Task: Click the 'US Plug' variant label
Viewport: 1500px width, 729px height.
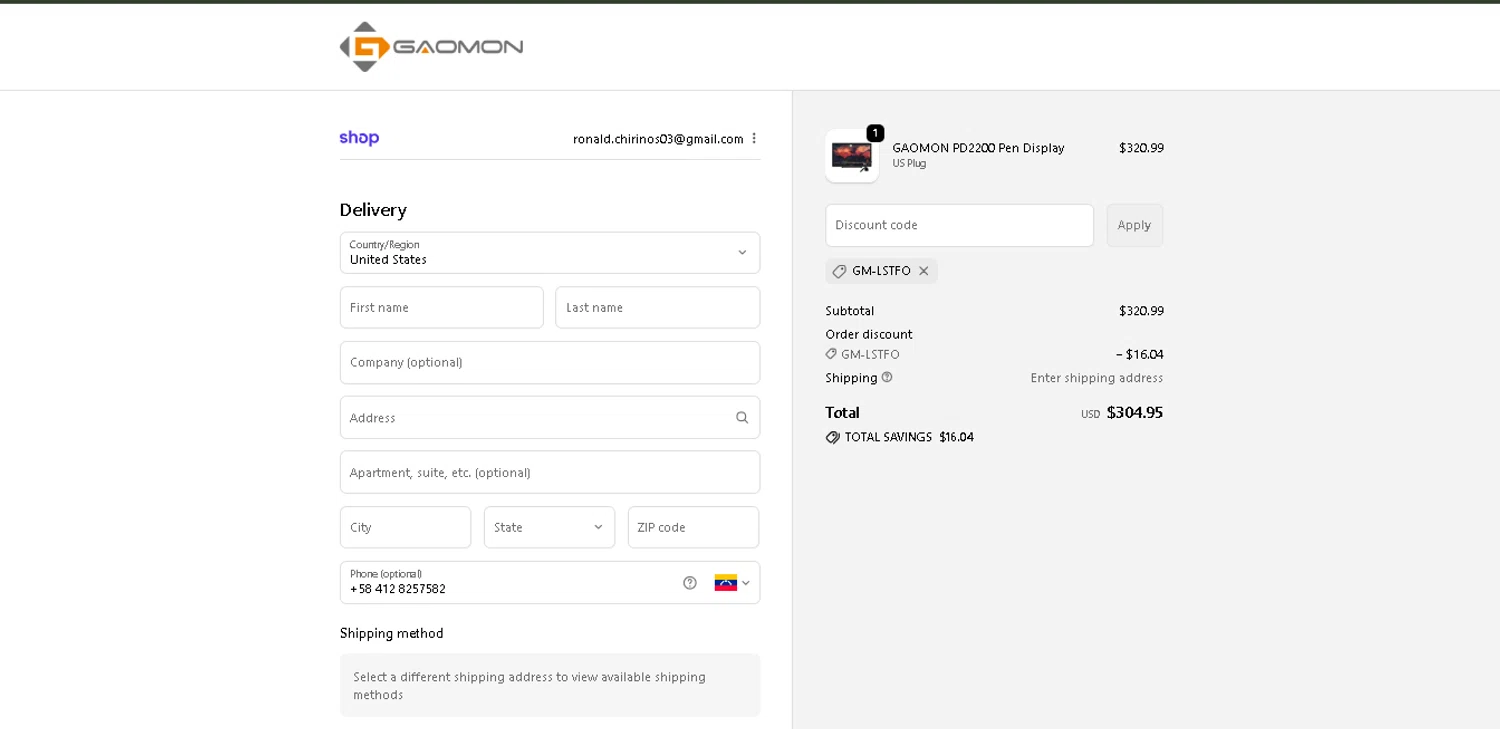Action: point(909,164)
